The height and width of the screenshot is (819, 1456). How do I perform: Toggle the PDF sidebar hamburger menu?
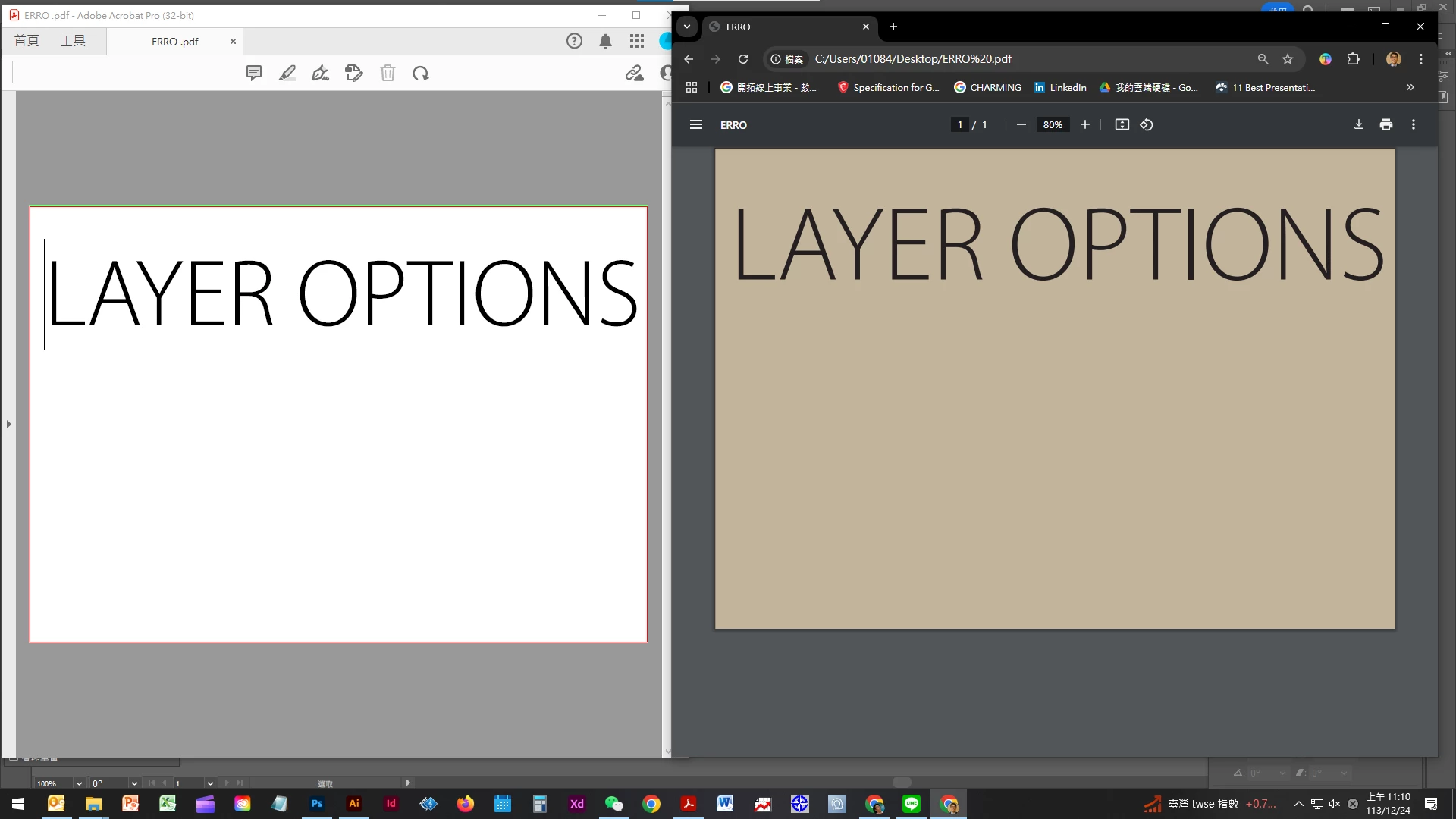tap(695, 124)
